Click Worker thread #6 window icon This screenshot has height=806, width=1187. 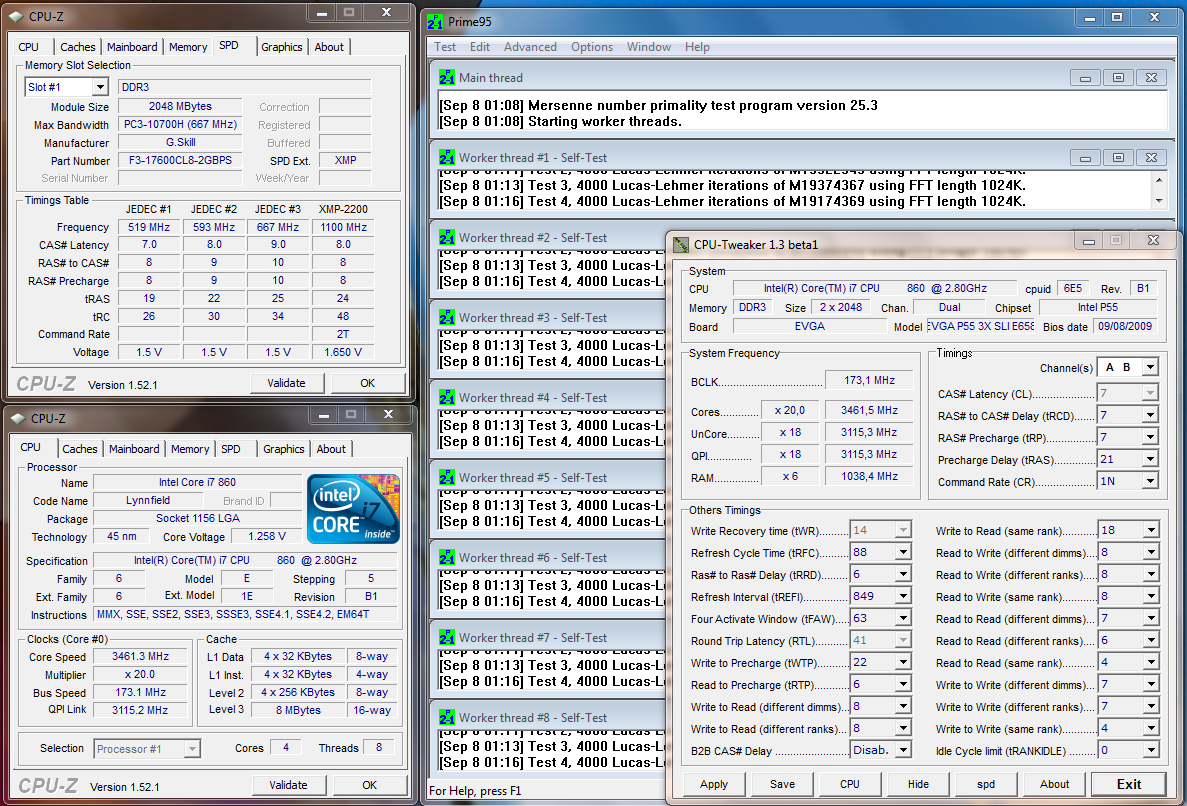click(447, 558)
